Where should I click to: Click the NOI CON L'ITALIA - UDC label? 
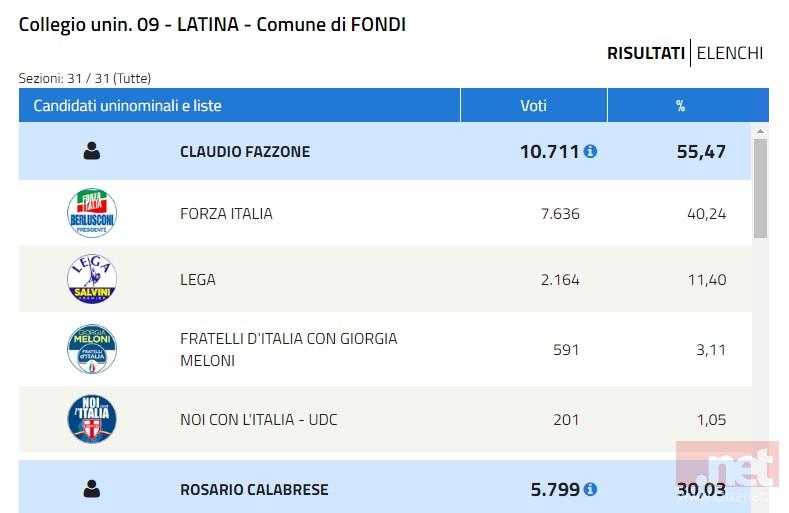[x=259, y=420]
